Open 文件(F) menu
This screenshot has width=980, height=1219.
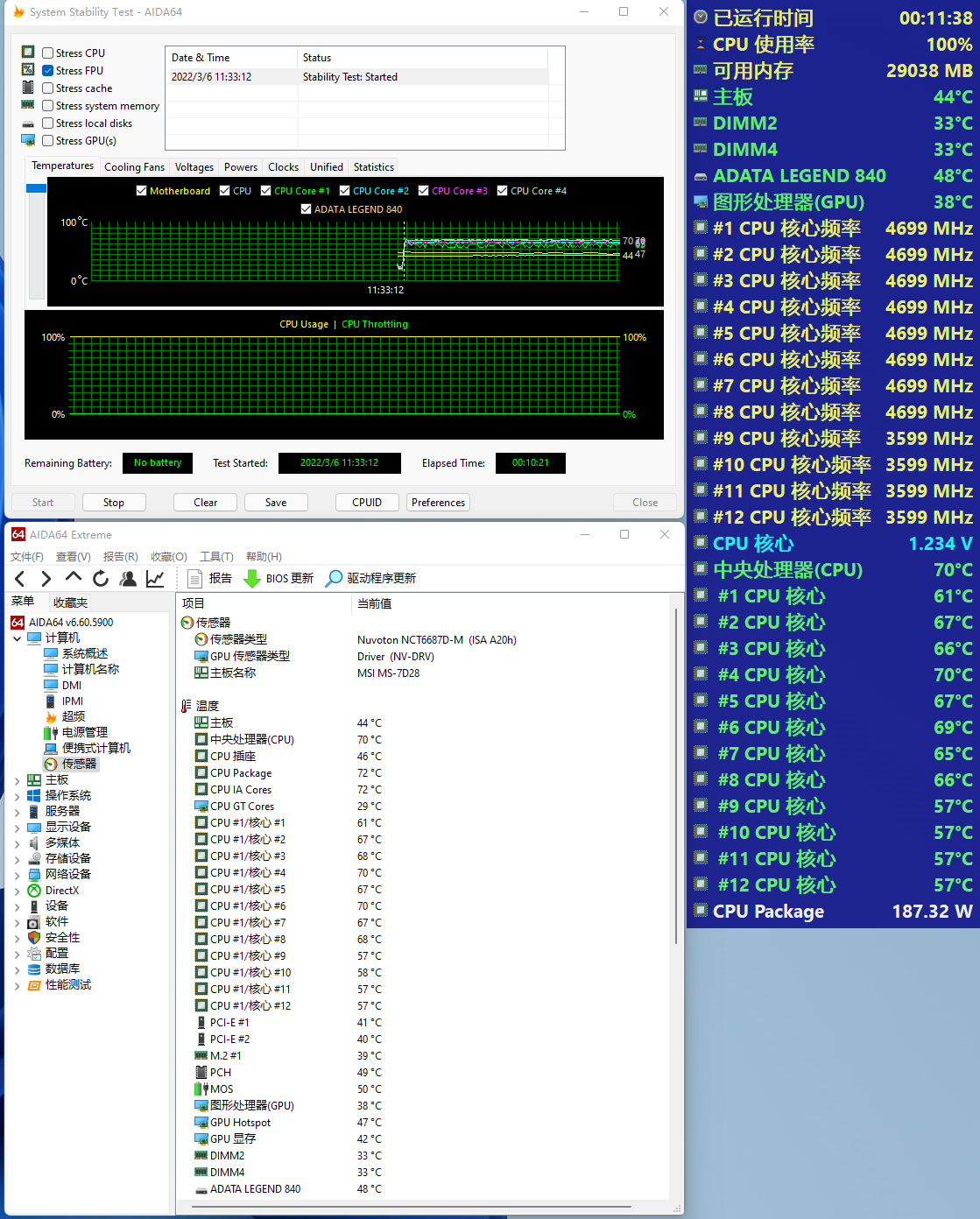click(x=27, y=557)
